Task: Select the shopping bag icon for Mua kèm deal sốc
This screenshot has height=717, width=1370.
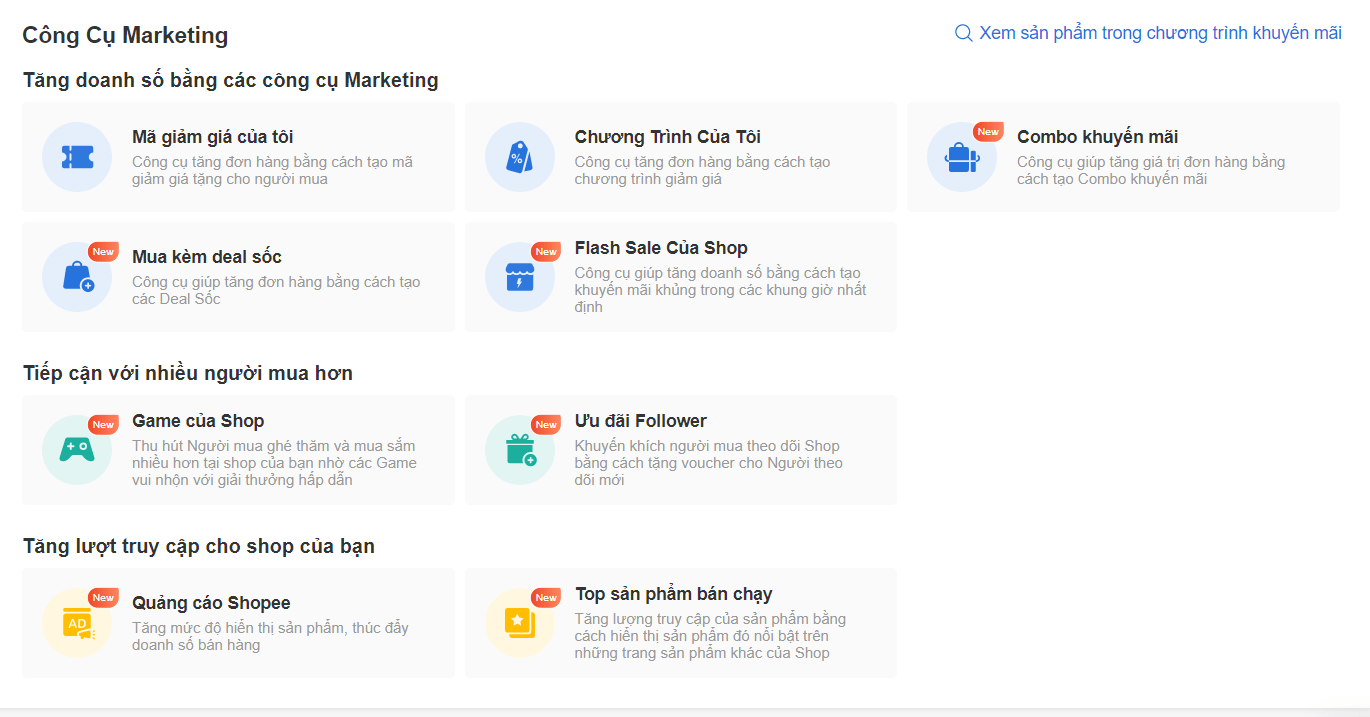Action: 77,277
